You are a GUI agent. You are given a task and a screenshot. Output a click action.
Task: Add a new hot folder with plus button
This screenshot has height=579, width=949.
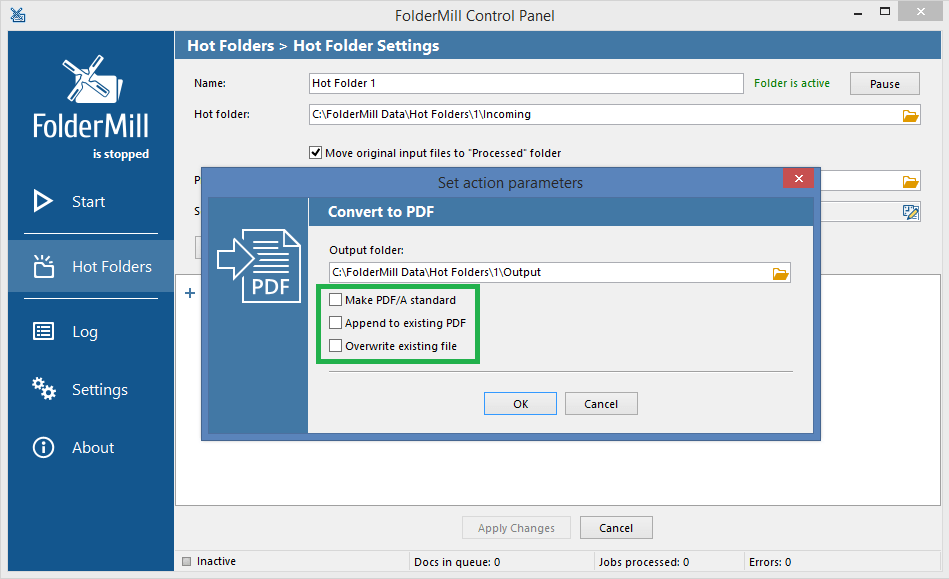click(x=189, y=293)
